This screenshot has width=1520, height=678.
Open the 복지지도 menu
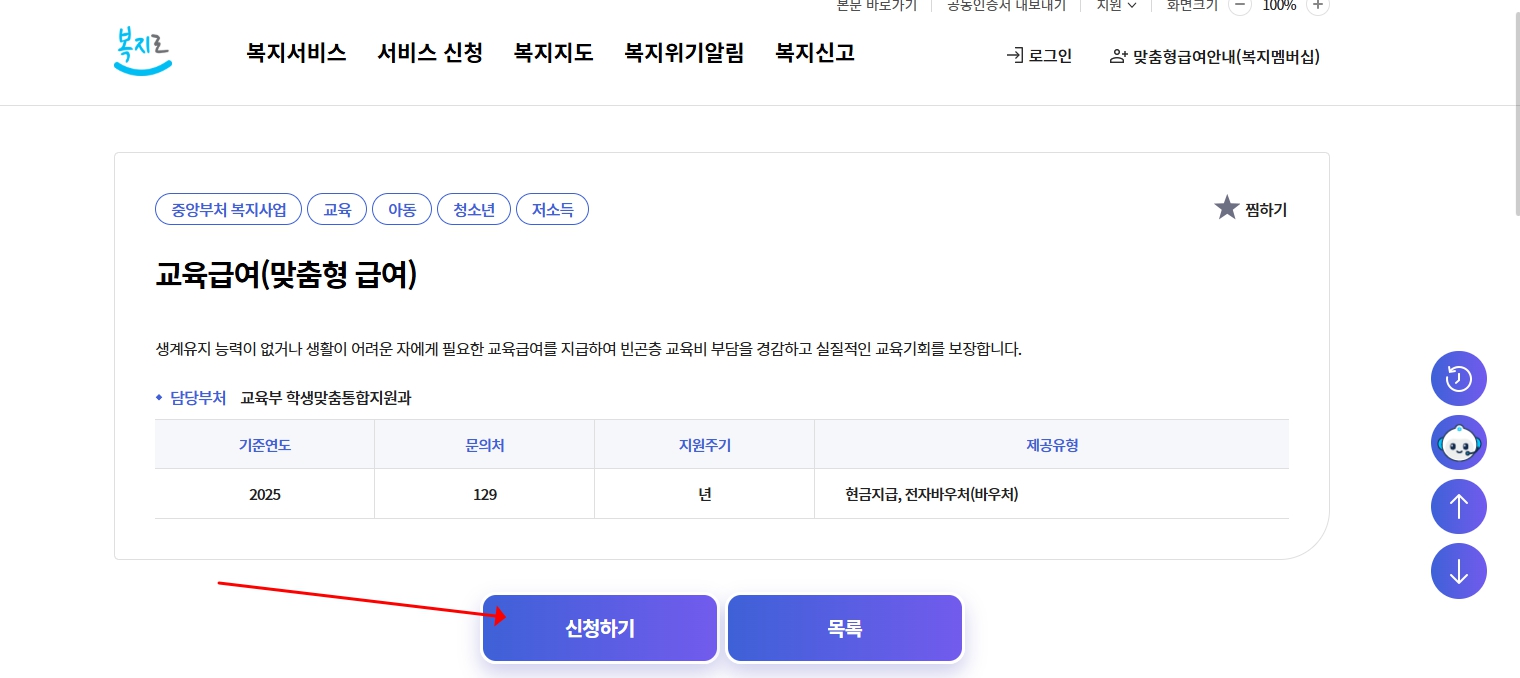553,53
